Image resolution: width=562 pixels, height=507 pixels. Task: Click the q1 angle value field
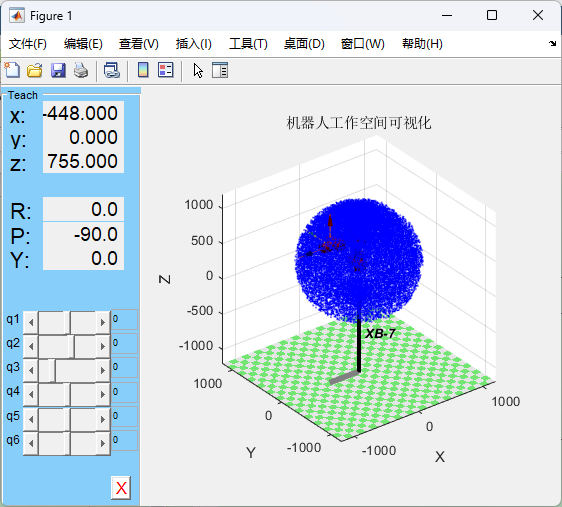pyautogui.click(x=124, y=319)
